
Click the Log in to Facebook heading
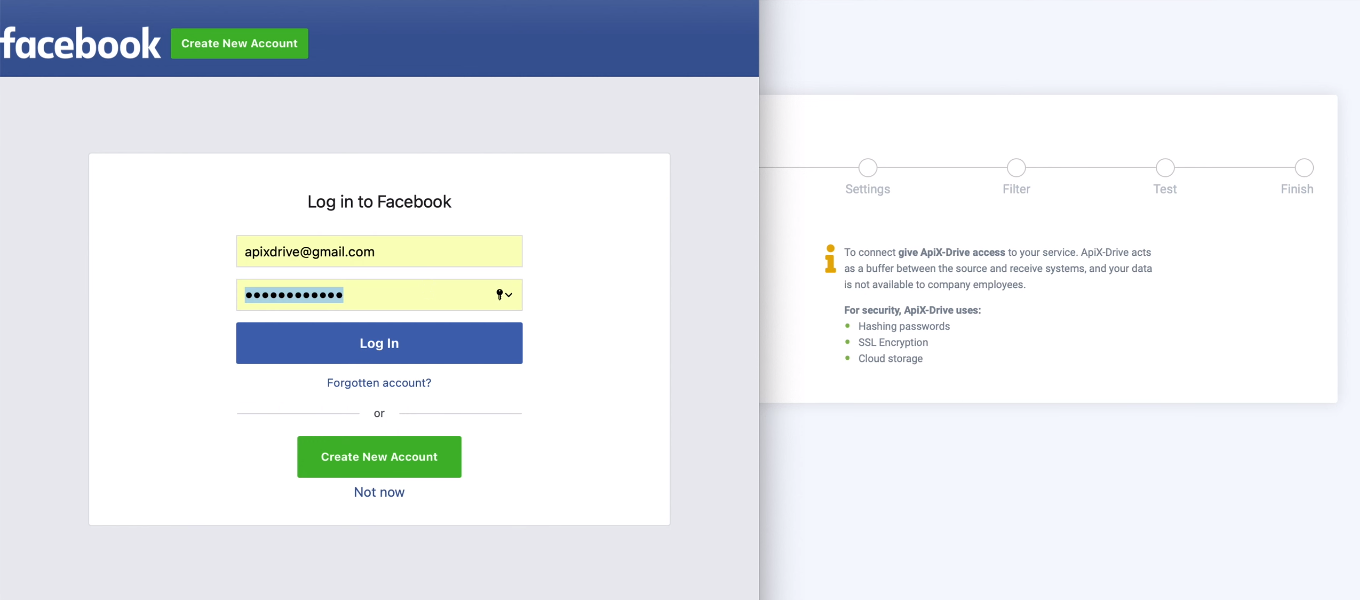[x=379, y=201]
